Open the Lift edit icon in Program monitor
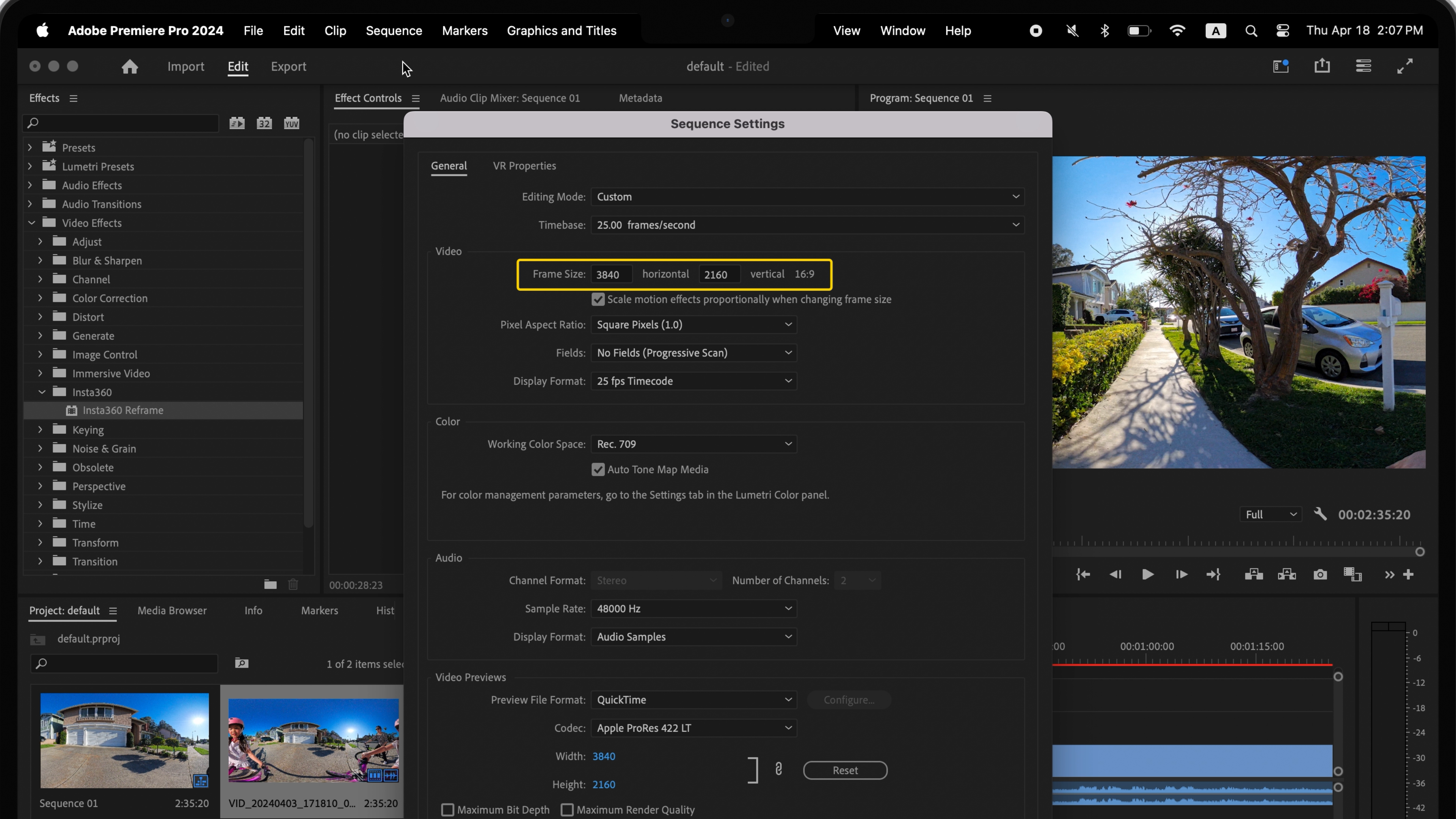1456x819 pixels. (1254, 574)
